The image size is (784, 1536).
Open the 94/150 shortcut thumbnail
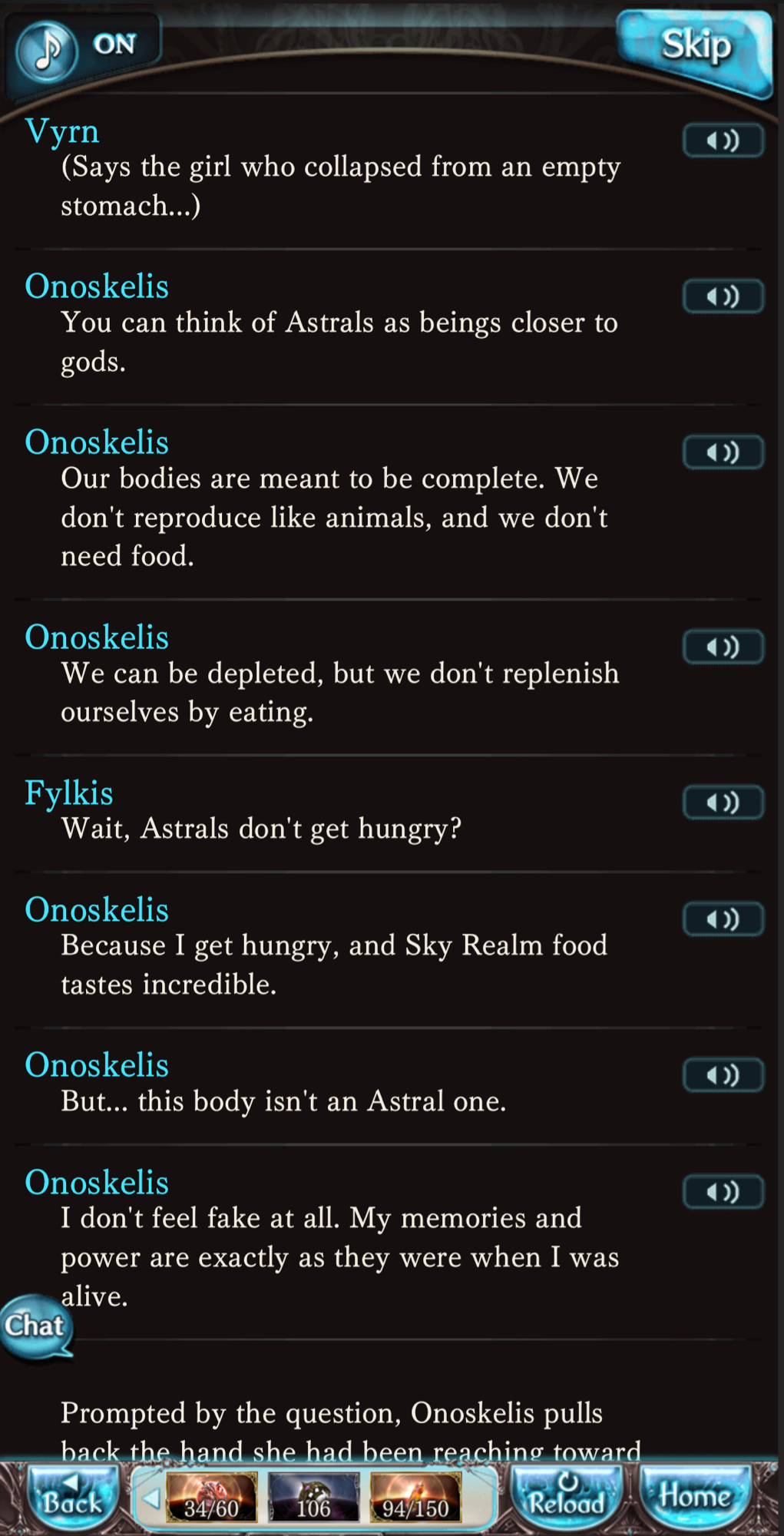point(415,1497)
